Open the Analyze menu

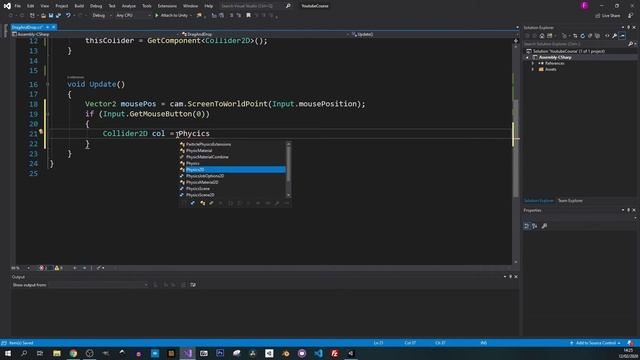(x=129, y=6)
